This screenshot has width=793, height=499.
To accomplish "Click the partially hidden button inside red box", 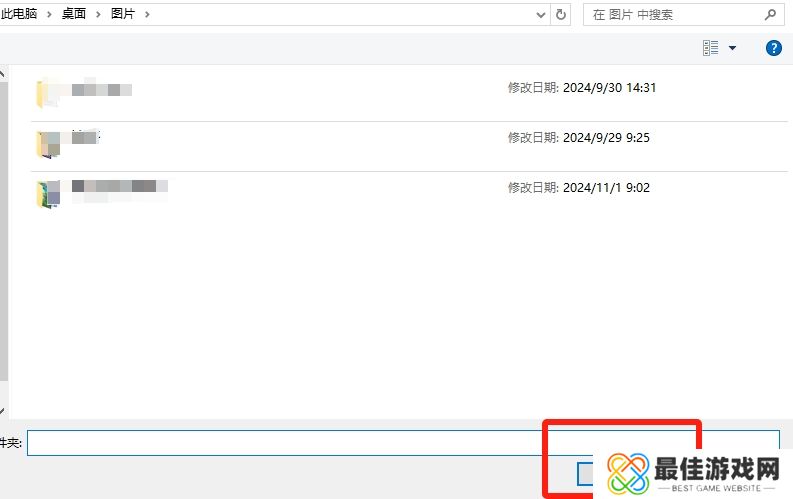I will click(585, 474).
